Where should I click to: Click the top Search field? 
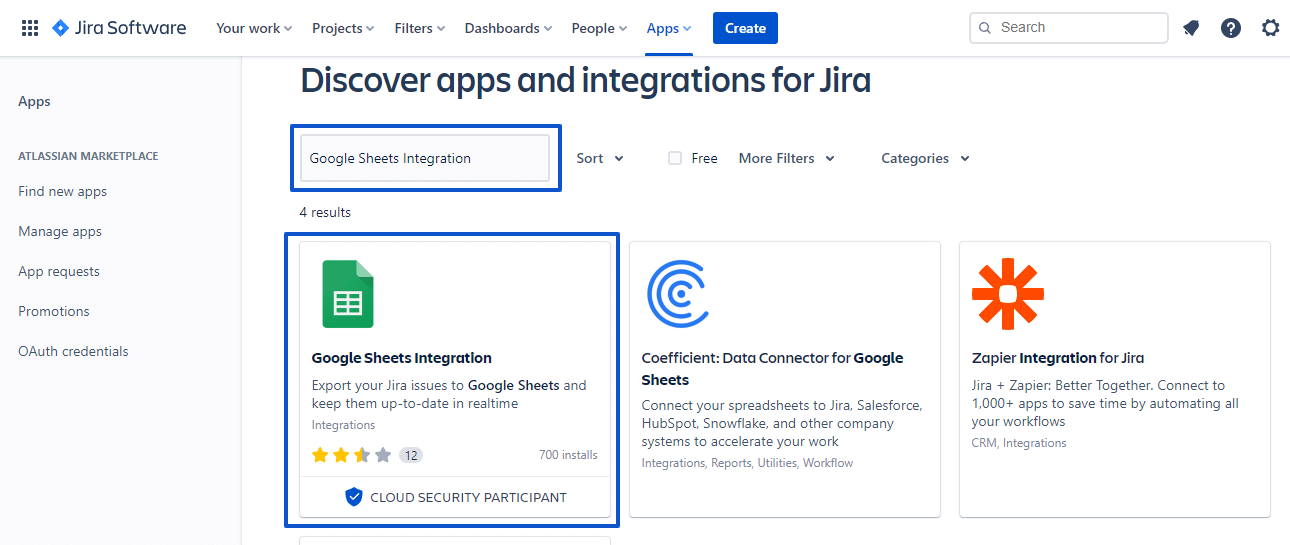coord(1068,28)
